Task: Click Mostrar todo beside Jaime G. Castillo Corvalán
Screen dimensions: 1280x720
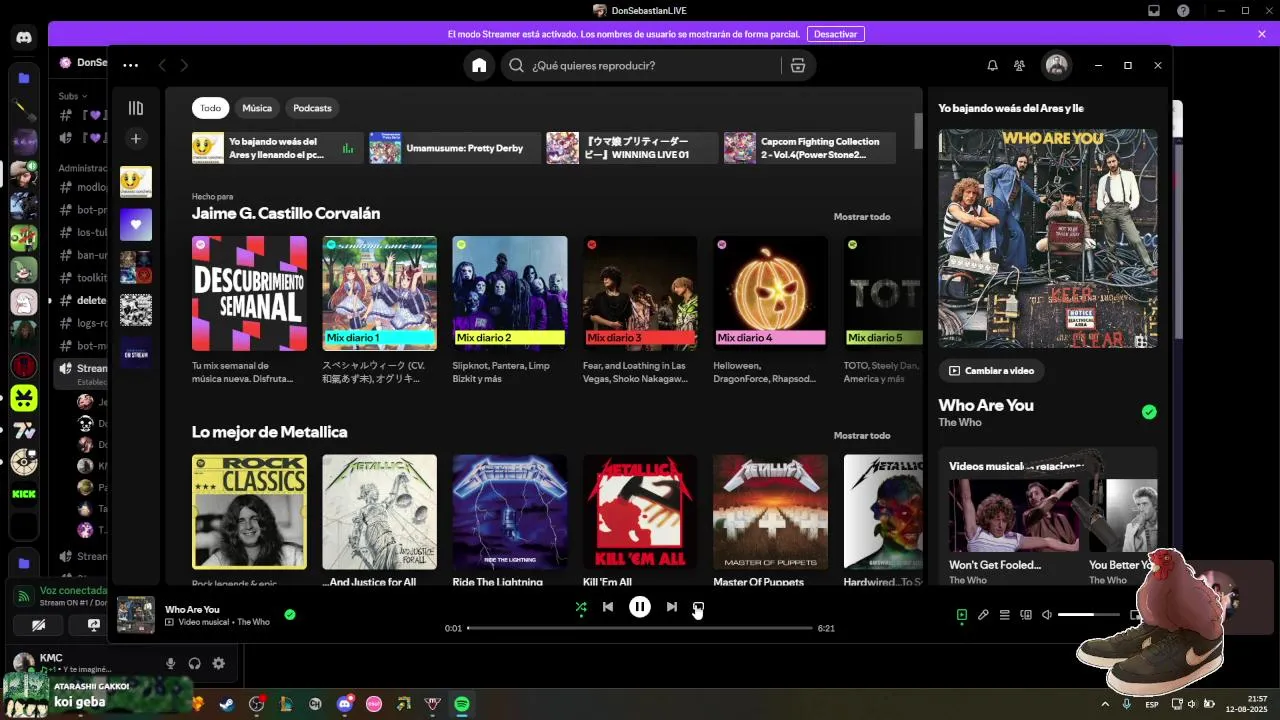Action: pyautogui.click(x=862, y=217)
